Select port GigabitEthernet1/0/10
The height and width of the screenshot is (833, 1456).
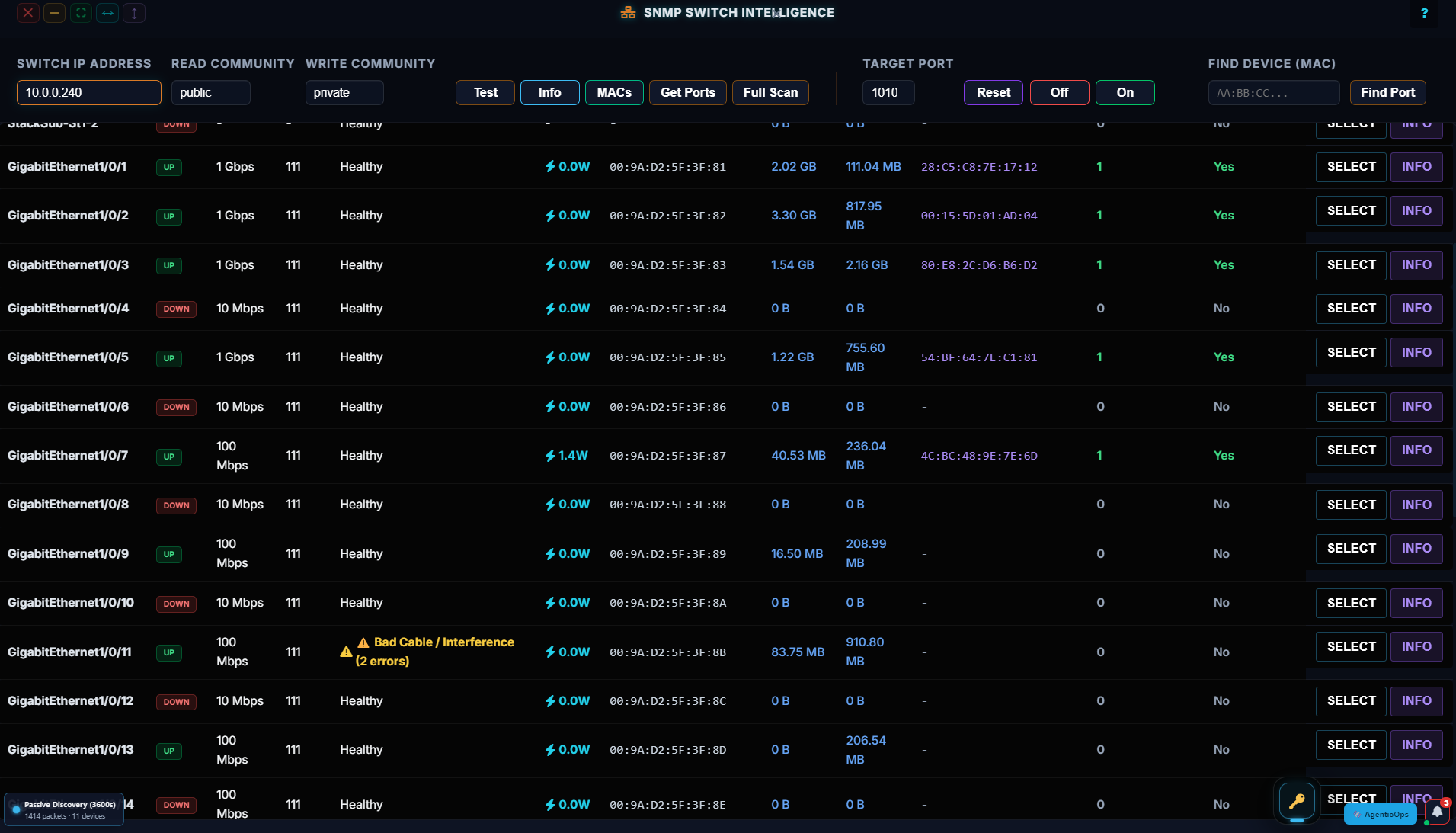point(1351,604)
